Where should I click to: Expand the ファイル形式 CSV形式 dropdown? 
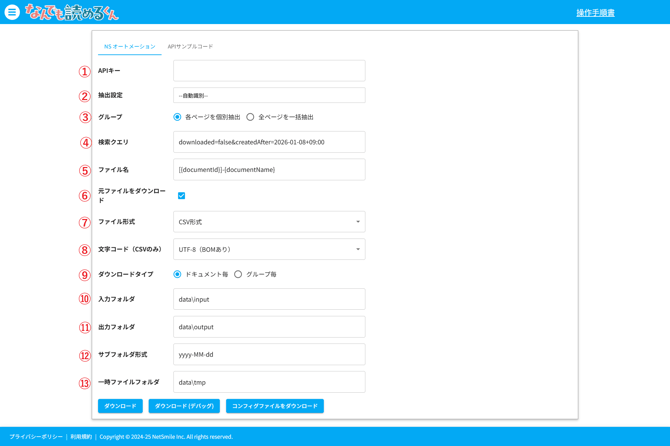[x=269, y=222]
